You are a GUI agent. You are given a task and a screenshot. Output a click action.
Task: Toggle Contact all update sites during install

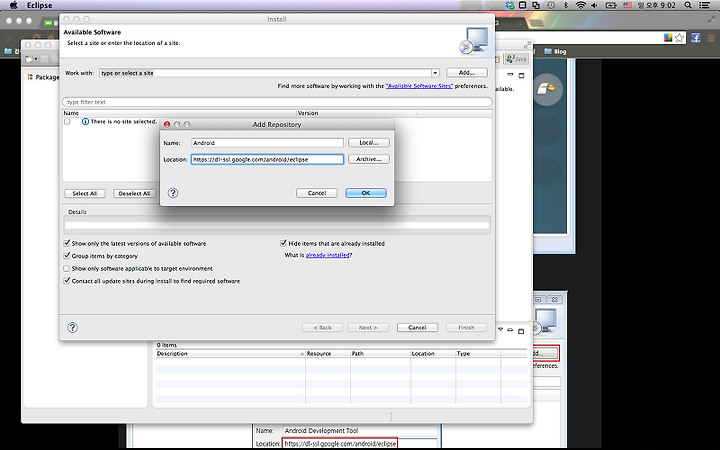coord(67,281)
